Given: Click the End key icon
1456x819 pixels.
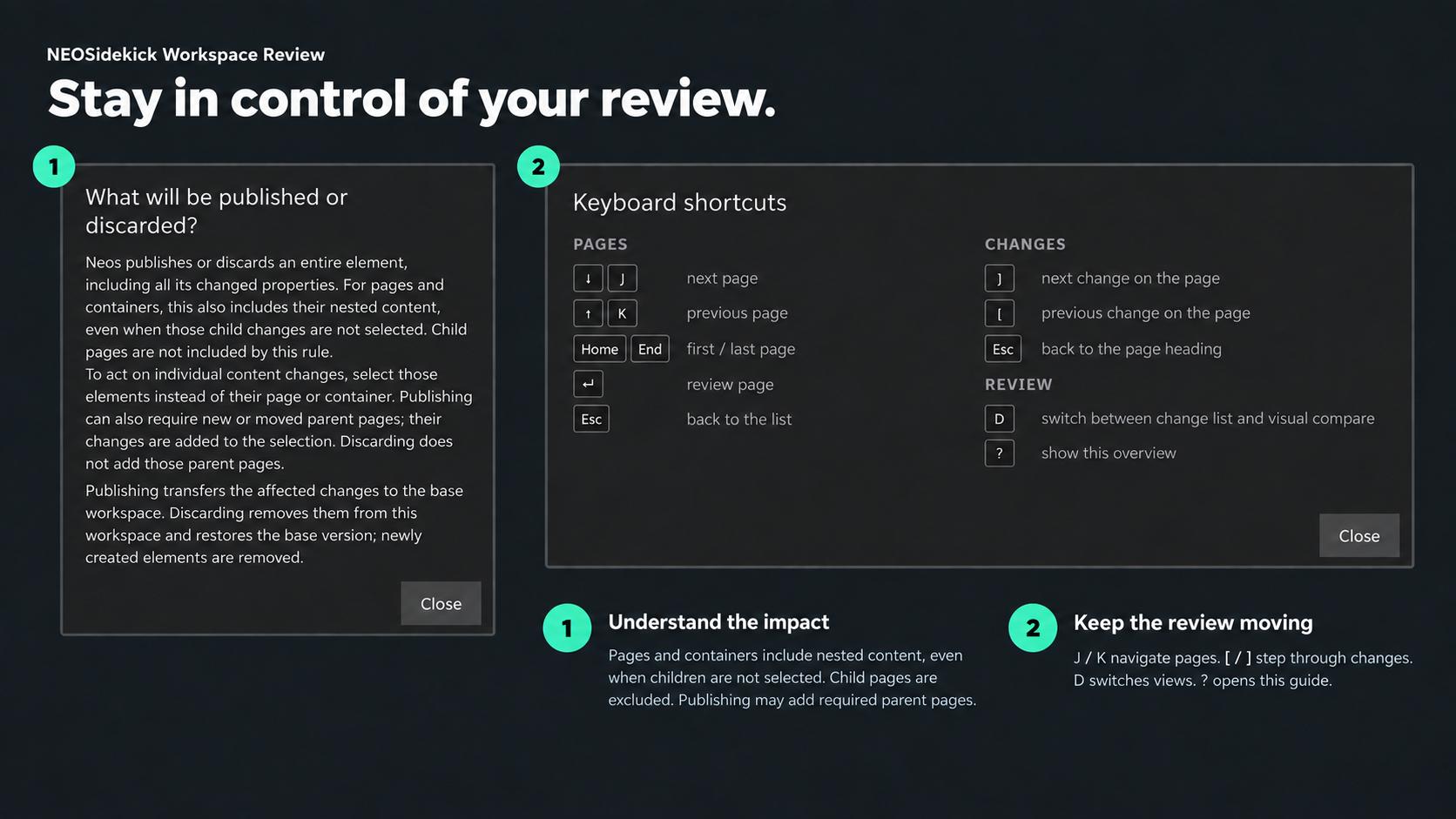Looking at the screenshot, I should [650, 349].
